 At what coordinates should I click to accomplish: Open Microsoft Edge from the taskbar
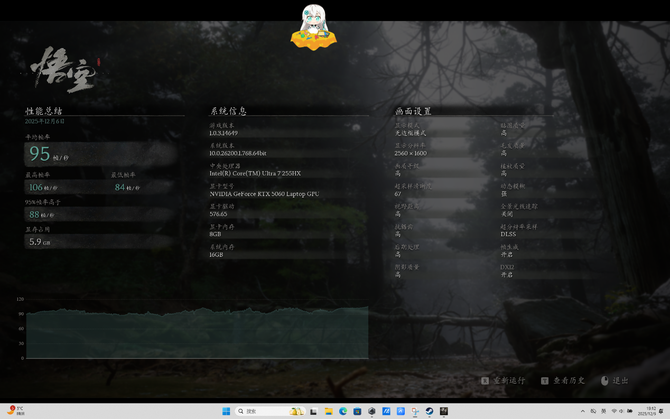342,411
